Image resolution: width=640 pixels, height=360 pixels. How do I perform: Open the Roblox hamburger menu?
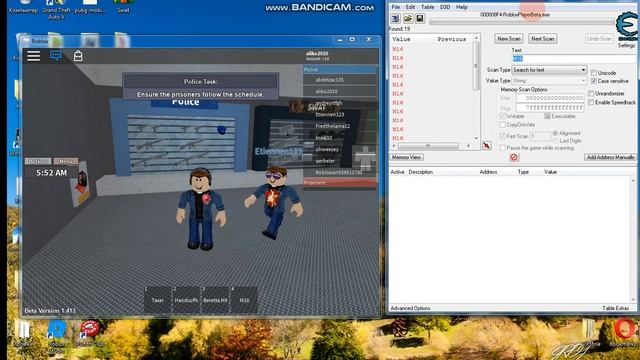pyautogui.click(x=33, y=56)
